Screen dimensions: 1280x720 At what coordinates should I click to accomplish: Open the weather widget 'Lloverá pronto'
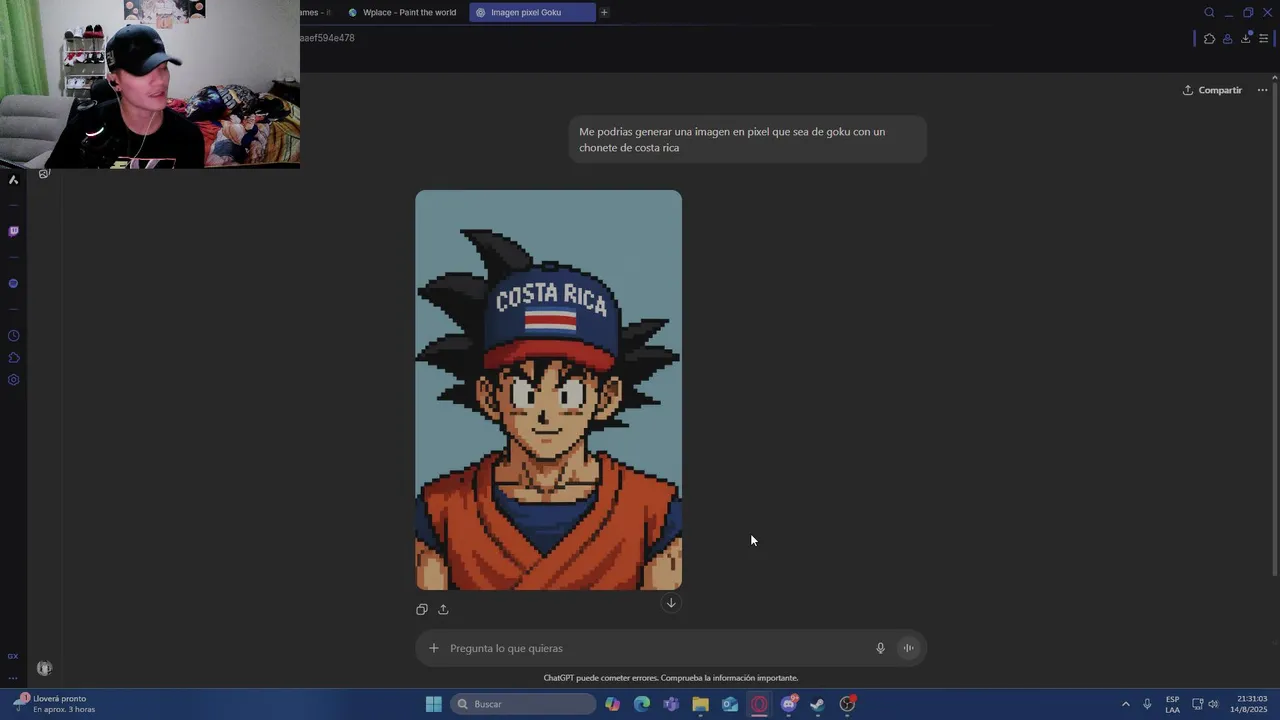pyautogui.click(x=55, y=704)
